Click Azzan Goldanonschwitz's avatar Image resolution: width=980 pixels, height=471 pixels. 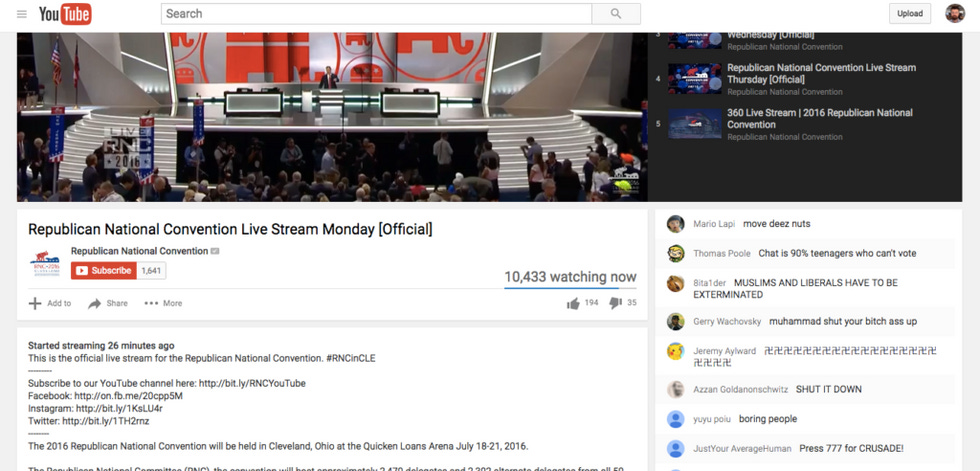pos(675,389)
